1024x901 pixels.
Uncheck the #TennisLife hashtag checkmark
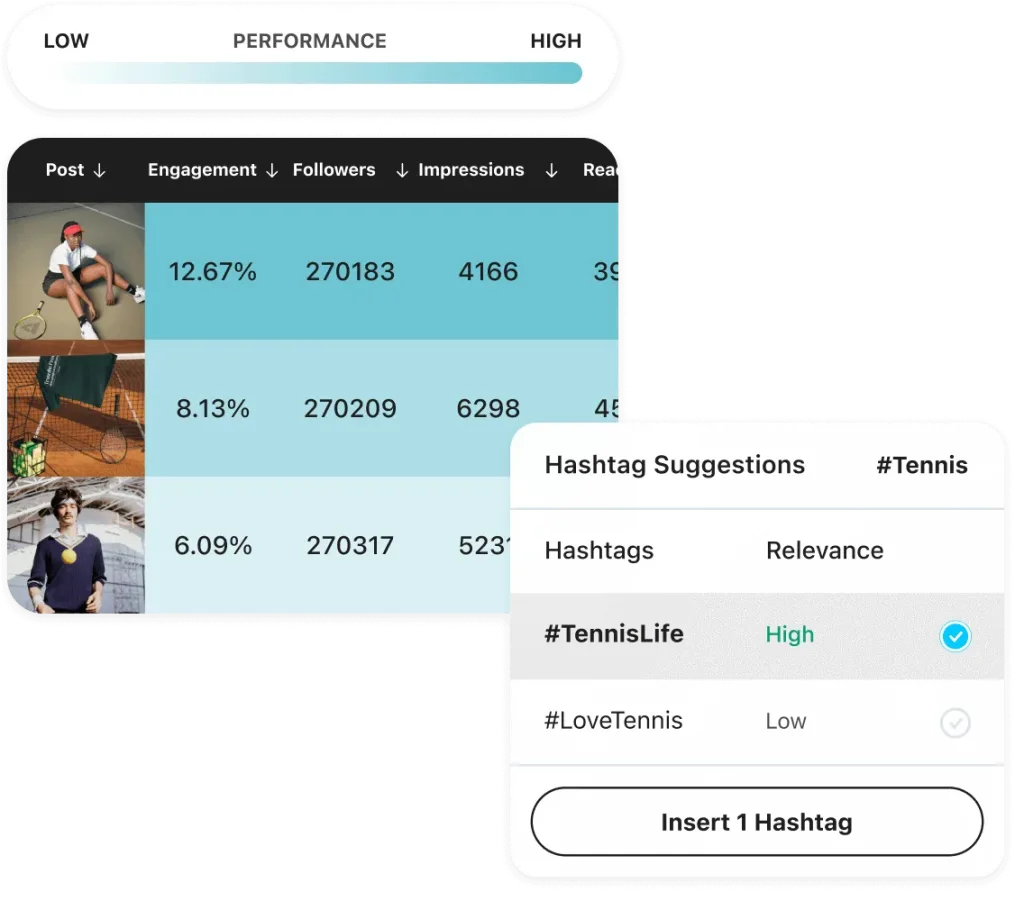(955, 636)
